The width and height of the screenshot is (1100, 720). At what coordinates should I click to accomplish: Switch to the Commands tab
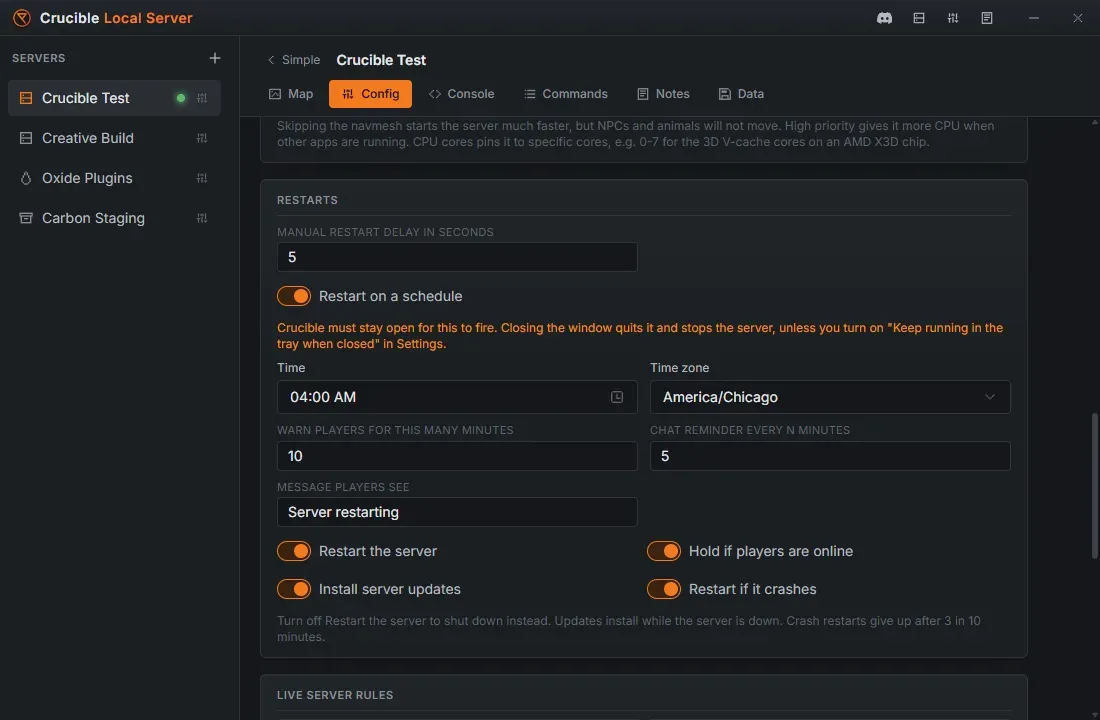click(x=565, y=94)
